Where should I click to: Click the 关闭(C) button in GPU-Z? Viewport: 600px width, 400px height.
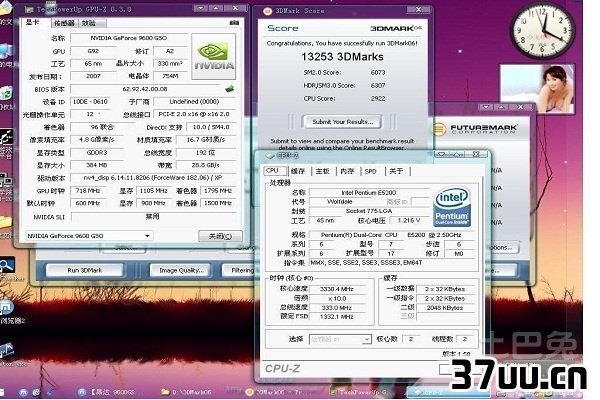click(220, 236)
